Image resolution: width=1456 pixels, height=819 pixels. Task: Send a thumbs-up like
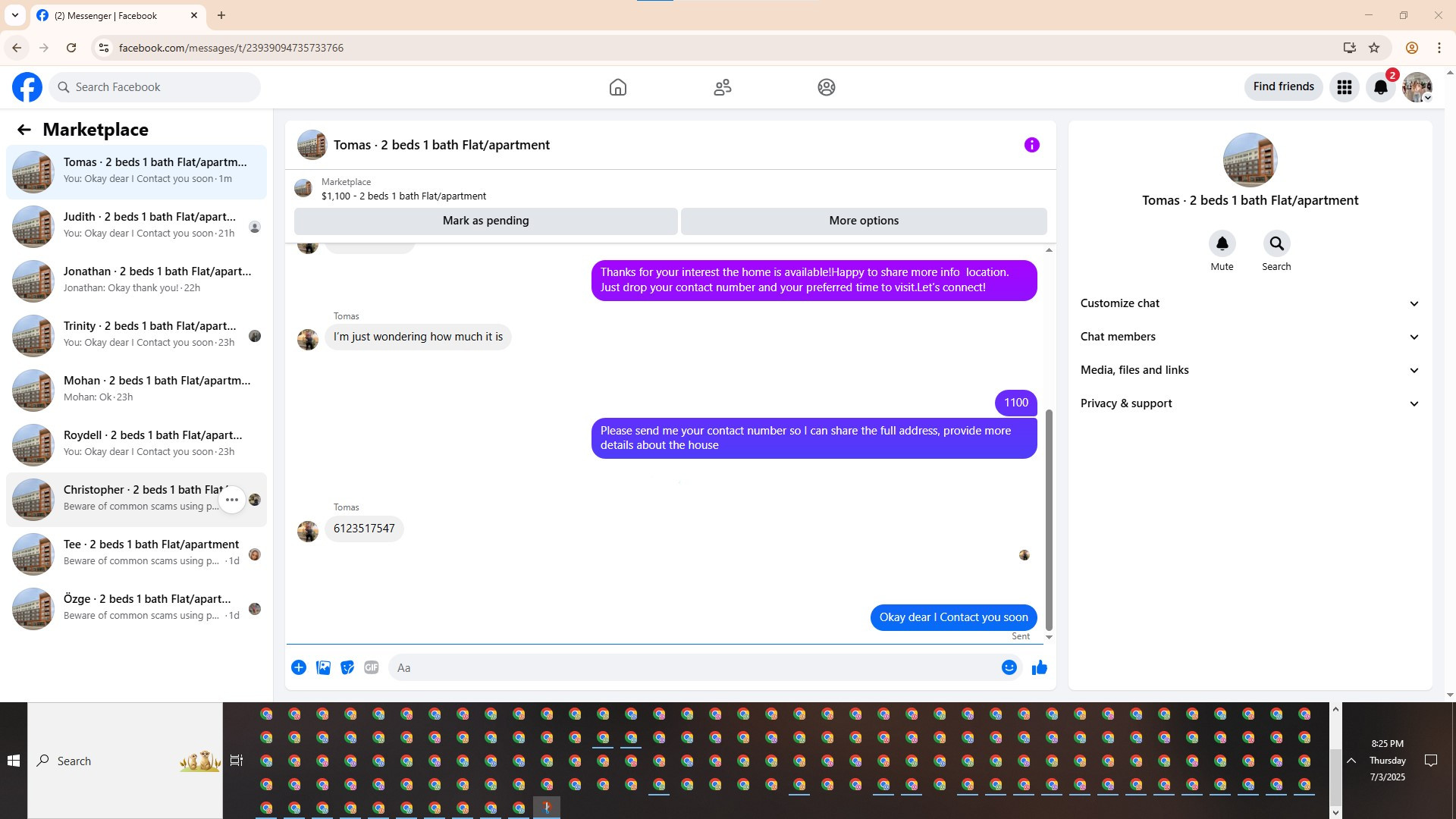click(1039, 667)
